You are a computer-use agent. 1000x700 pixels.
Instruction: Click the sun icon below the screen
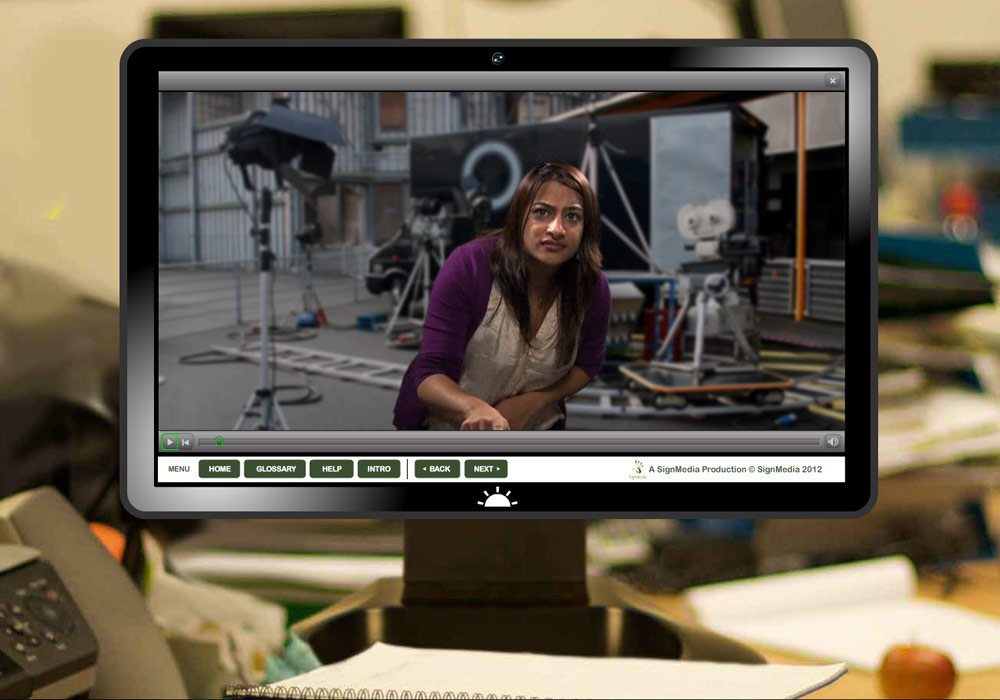(x=497, y=498)
